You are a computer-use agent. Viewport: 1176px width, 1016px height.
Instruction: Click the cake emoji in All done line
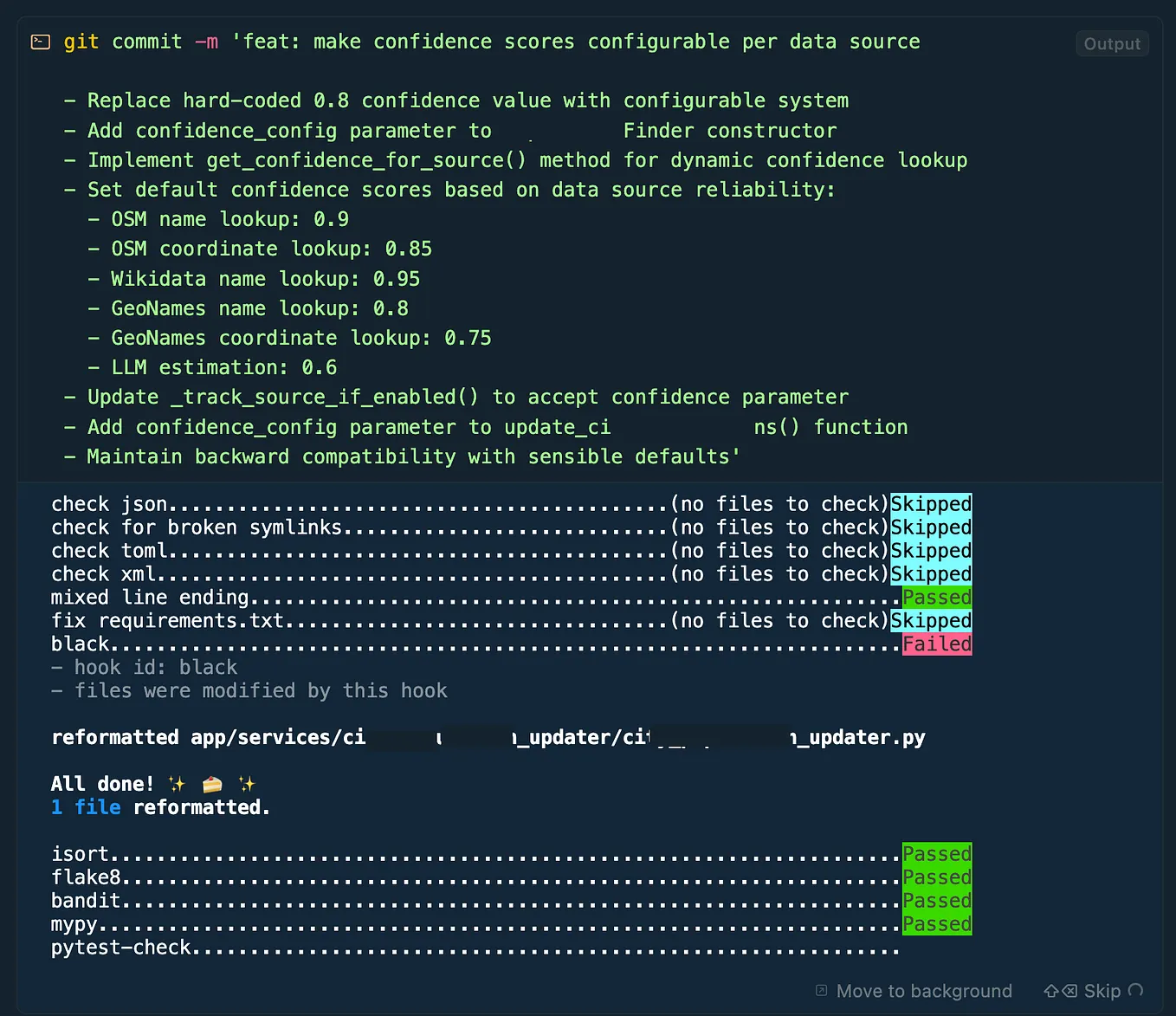(x=211, y=784)
